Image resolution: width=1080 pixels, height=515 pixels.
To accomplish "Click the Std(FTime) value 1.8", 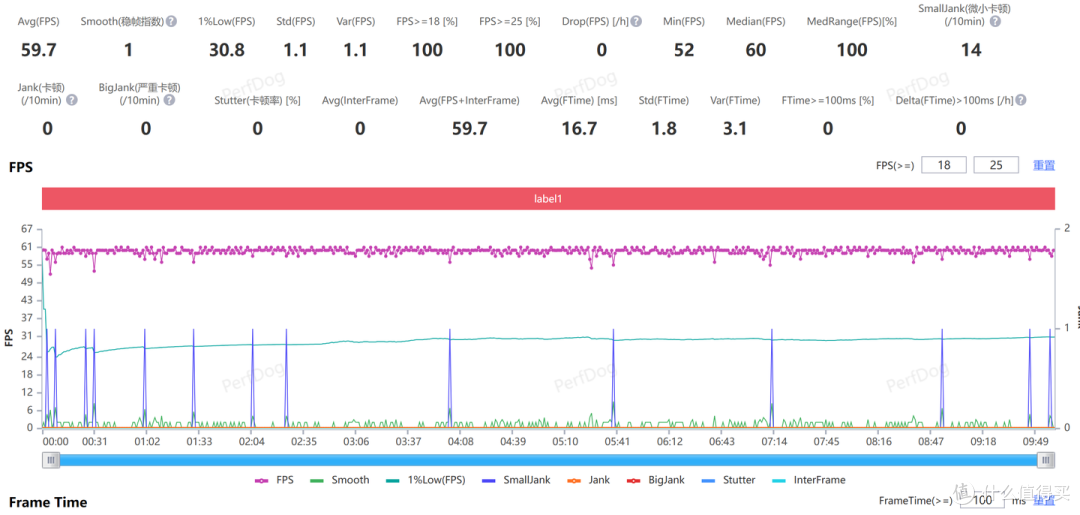I will point(664,129).
